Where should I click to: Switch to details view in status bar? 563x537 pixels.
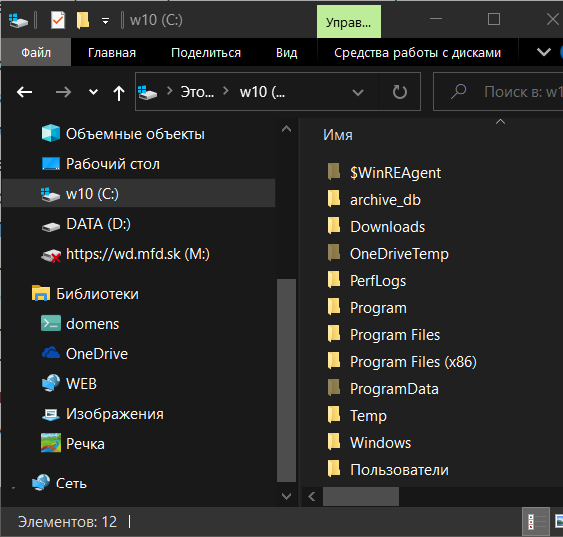tap(536, 522)
